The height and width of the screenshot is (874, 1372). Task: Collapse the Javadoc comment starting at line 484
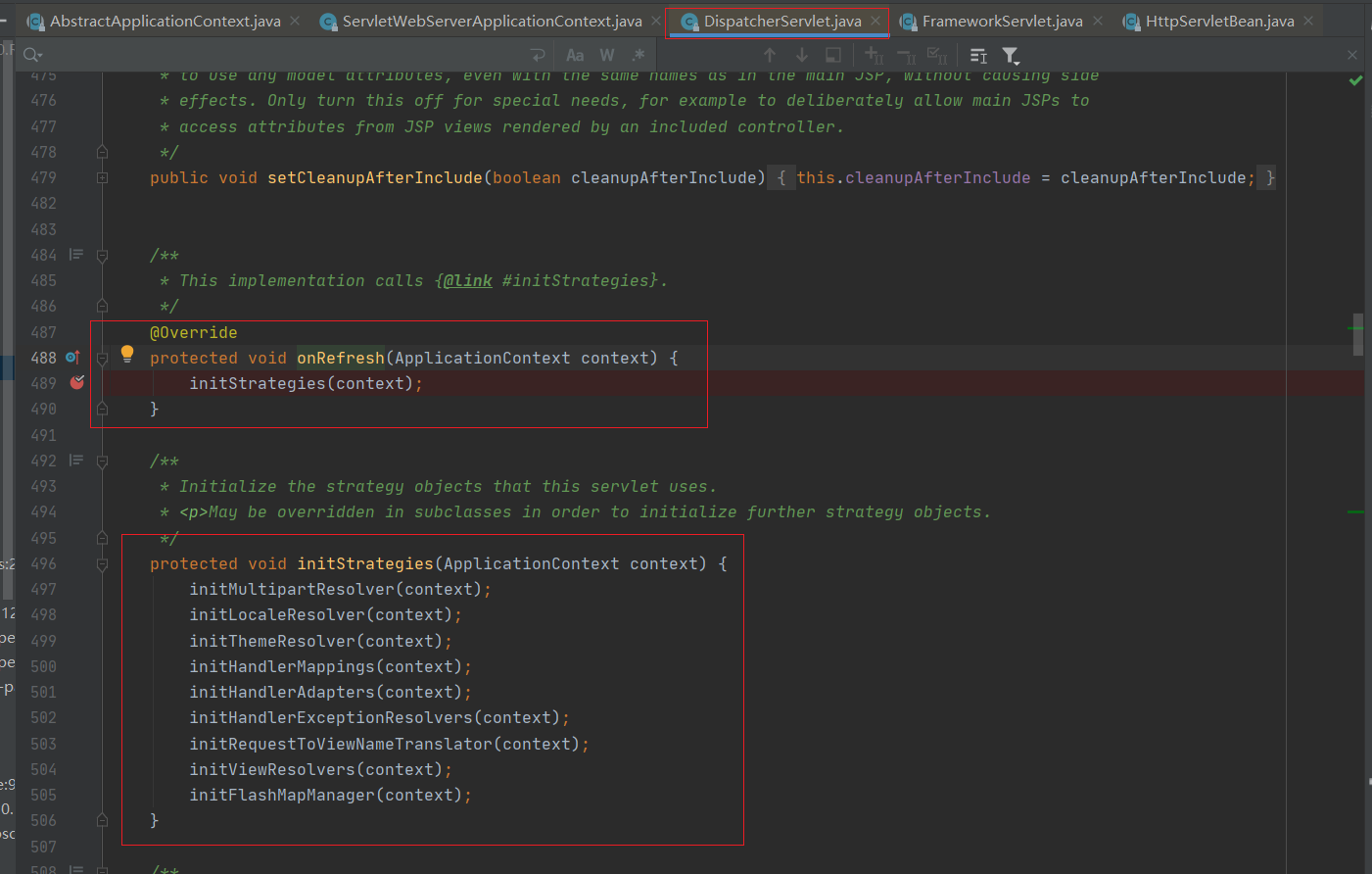(x=102, y=256)
